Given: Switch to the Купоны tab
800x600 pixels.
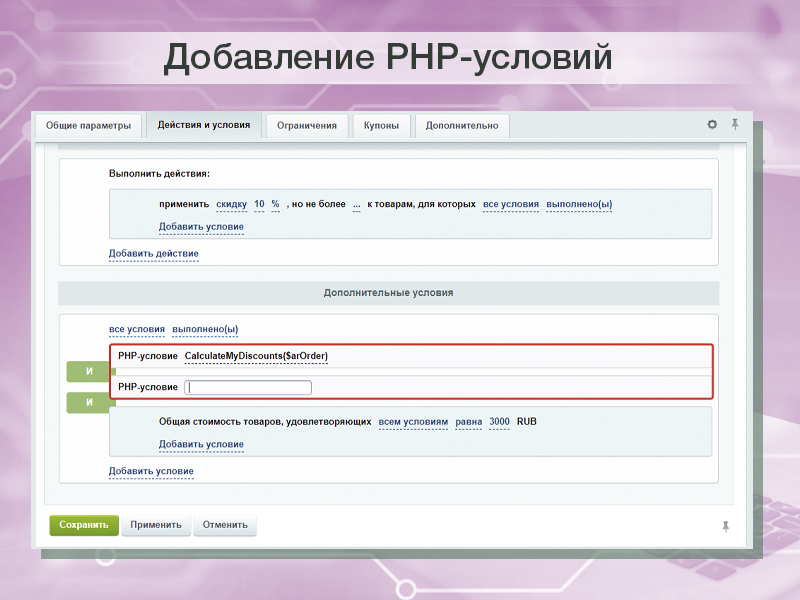Looking at the screenshot, I should [x=381, y=126].
